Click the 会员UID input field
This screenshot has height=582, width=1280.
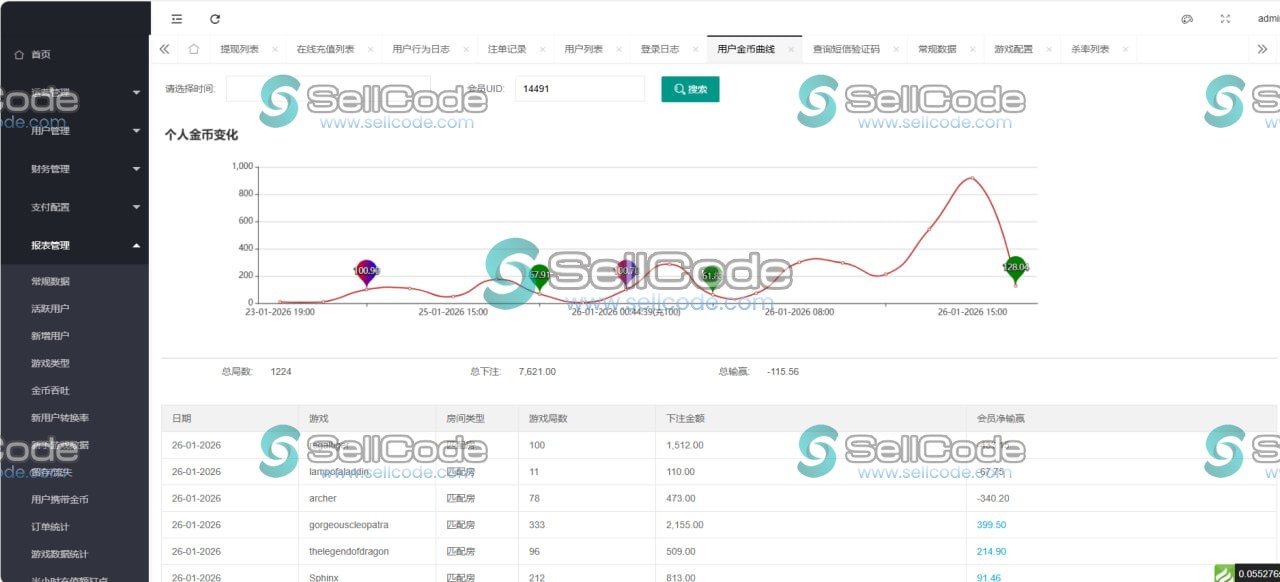click(580, 89)
